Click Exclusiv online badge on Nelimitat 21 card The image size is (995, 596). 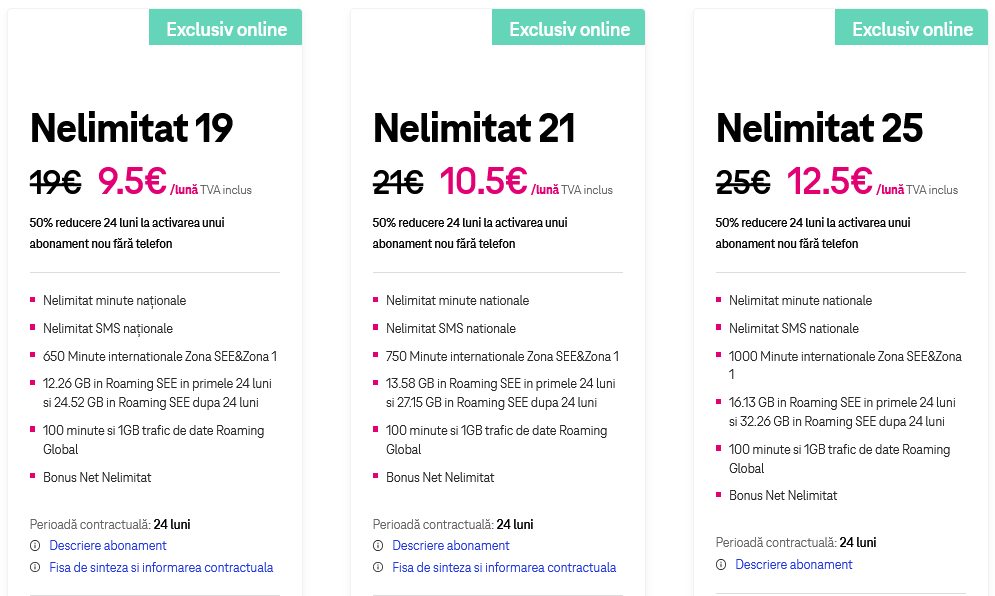click(x=569, y=29)
